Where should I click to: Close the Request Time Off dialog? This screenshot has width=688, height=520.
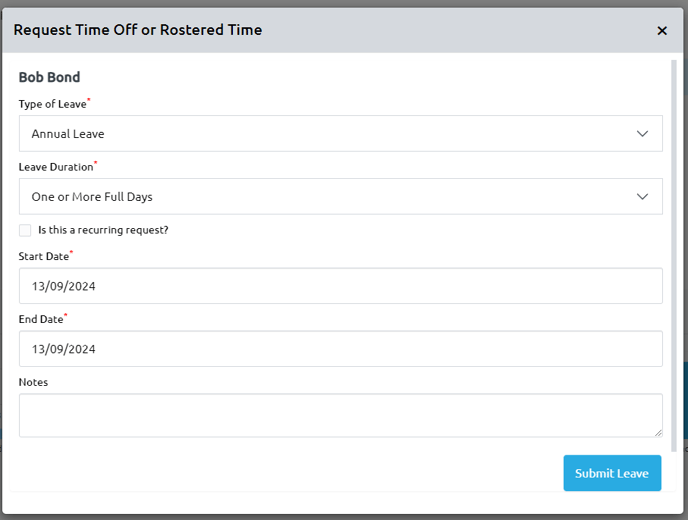click(662, 31)
